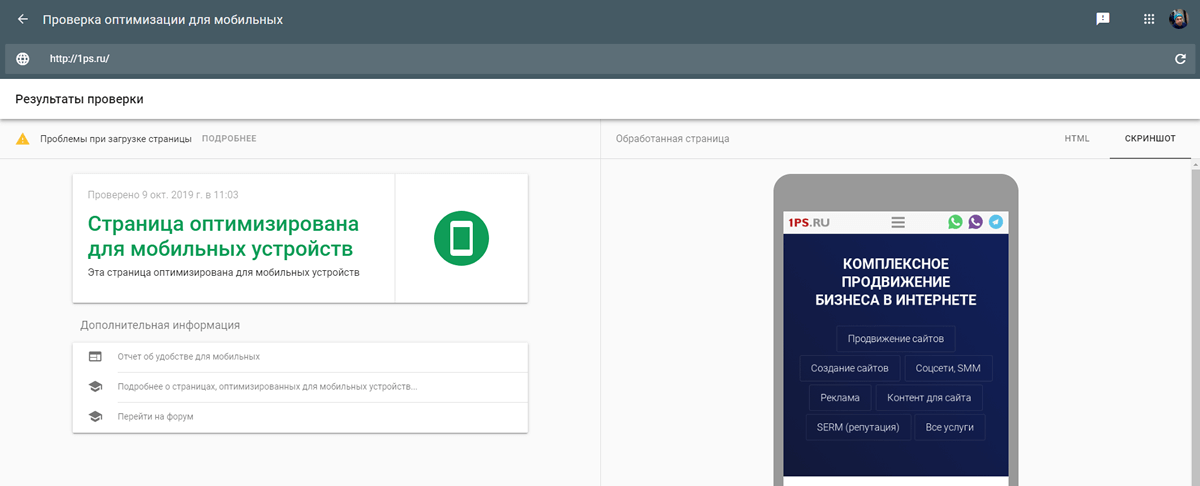
Task: Switch to the HTML tab
Action: click(x=1077, y=139)
